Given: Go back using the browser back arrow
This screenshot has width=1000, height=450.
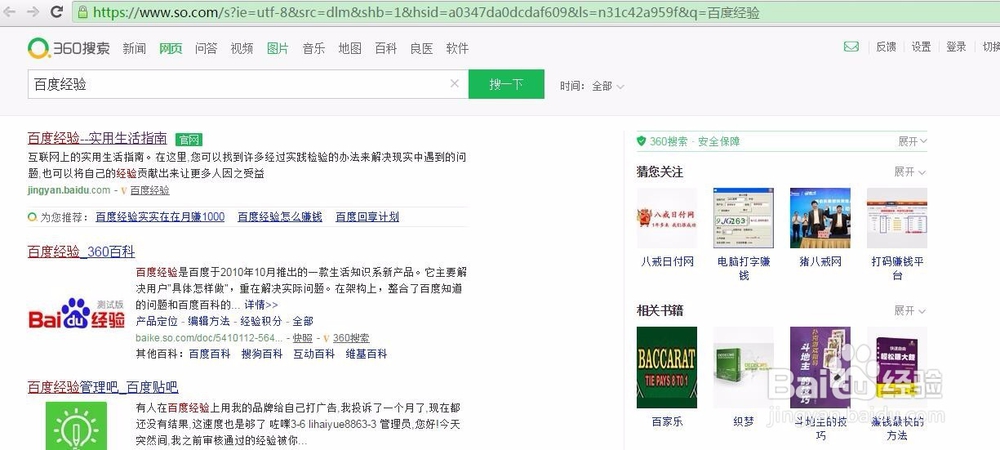Looking at the screenshot, I should click(x=10, y=11).
